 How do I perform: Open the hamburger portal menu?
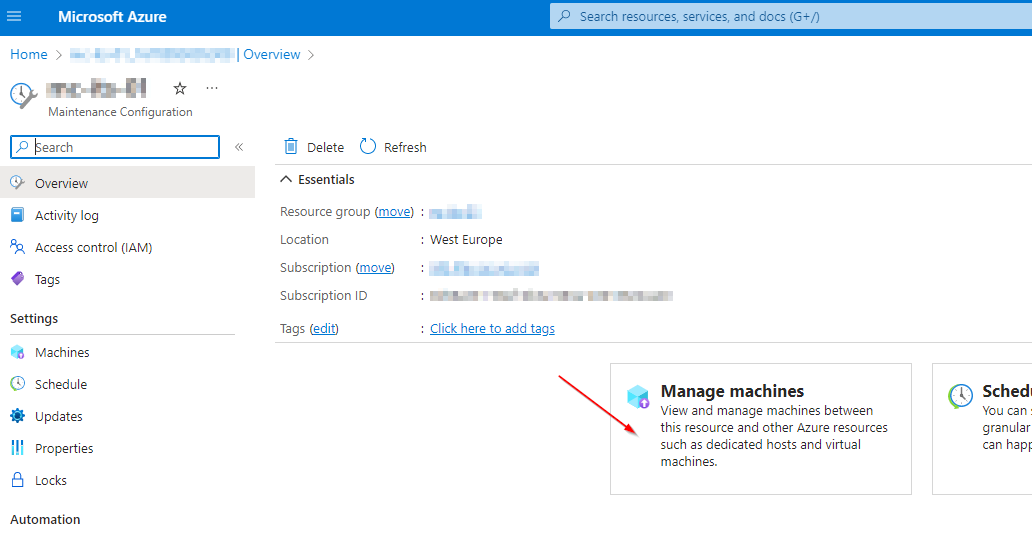(x=14, y=16)
